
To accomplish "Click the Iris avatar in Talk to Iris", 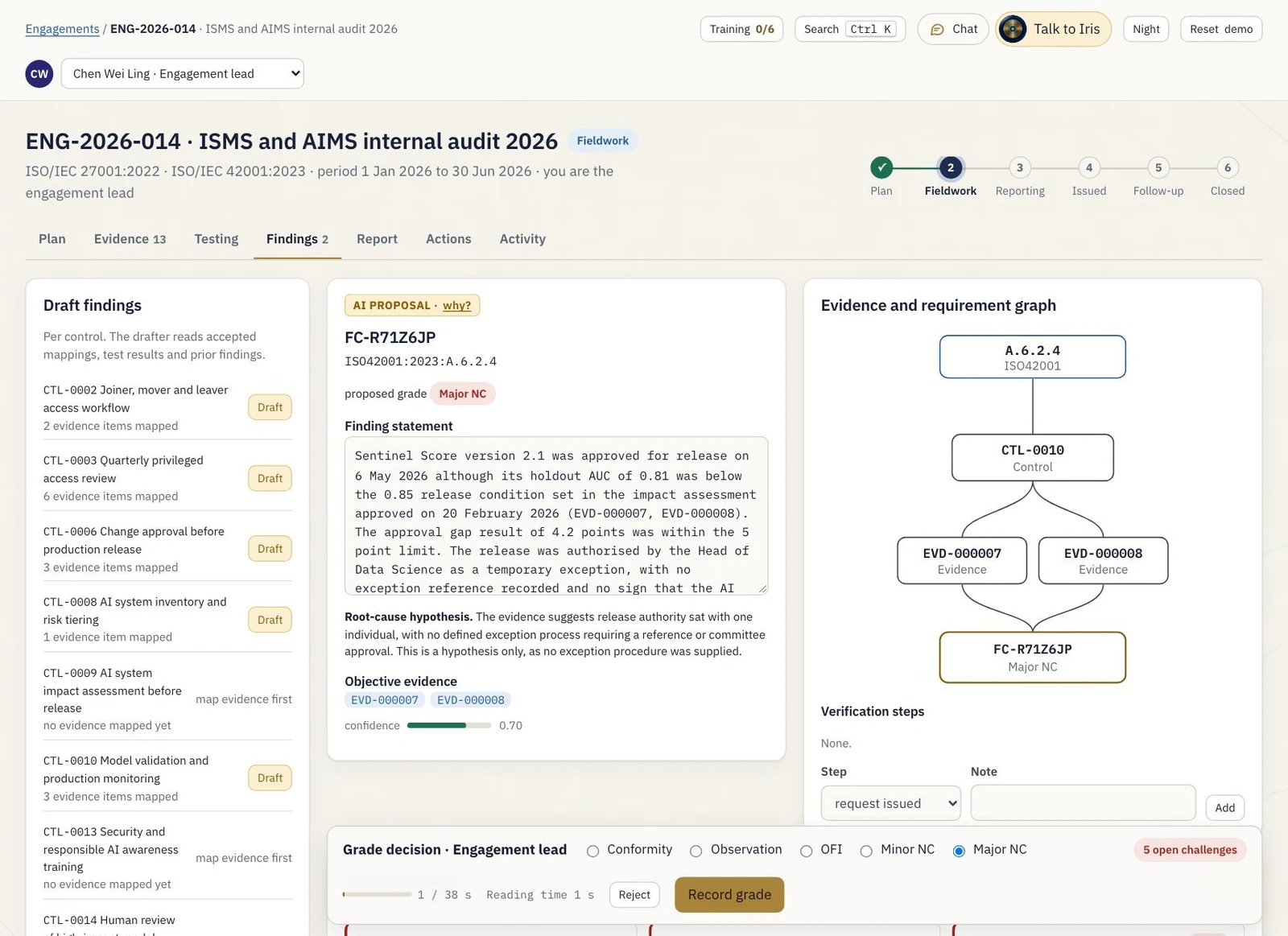I will [1012, 29].
